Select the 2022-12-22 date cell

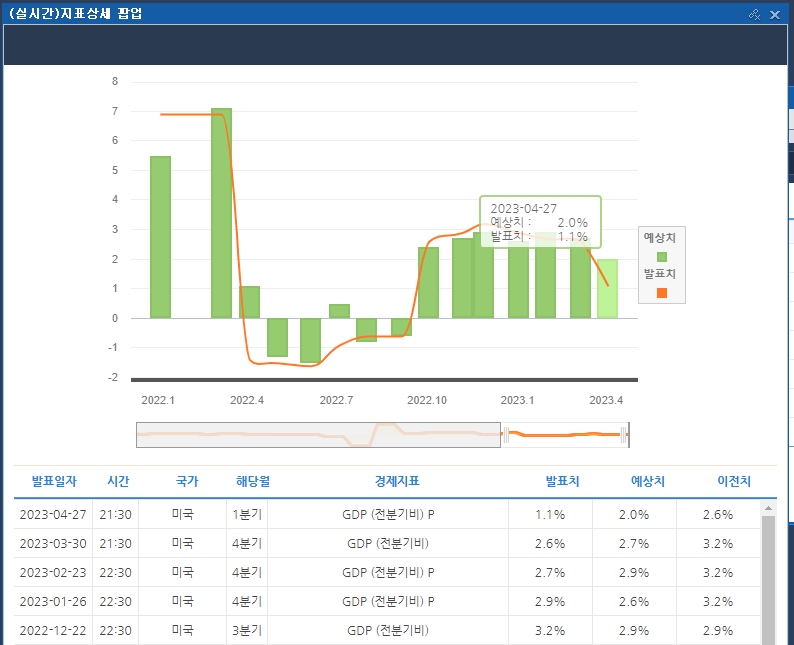tap(53, 630)
